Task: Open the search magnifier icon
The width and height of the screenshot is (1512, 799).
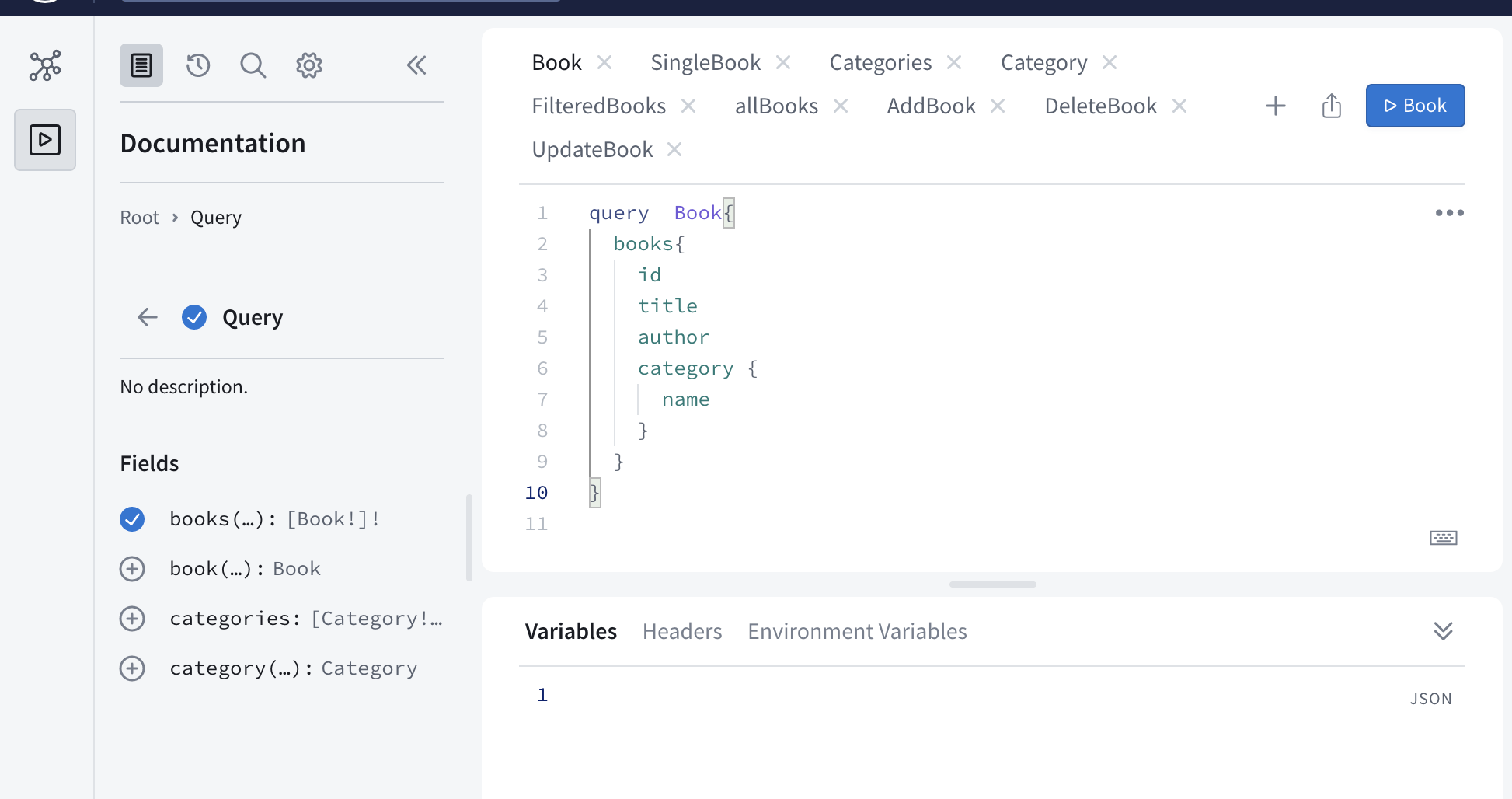Action: (x=253, y=65)
